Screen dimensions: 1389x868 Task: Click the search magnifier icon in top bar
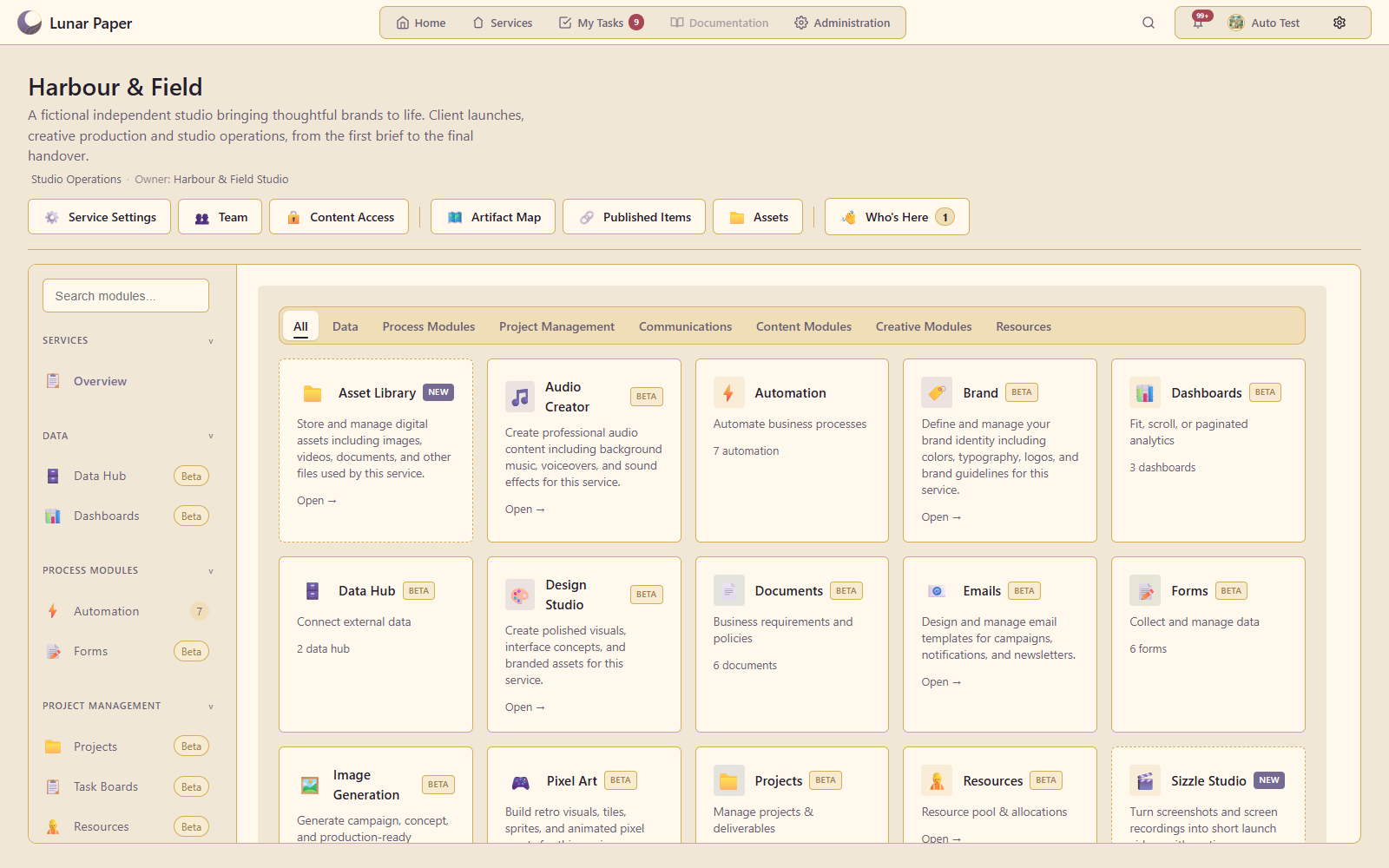1149,23
